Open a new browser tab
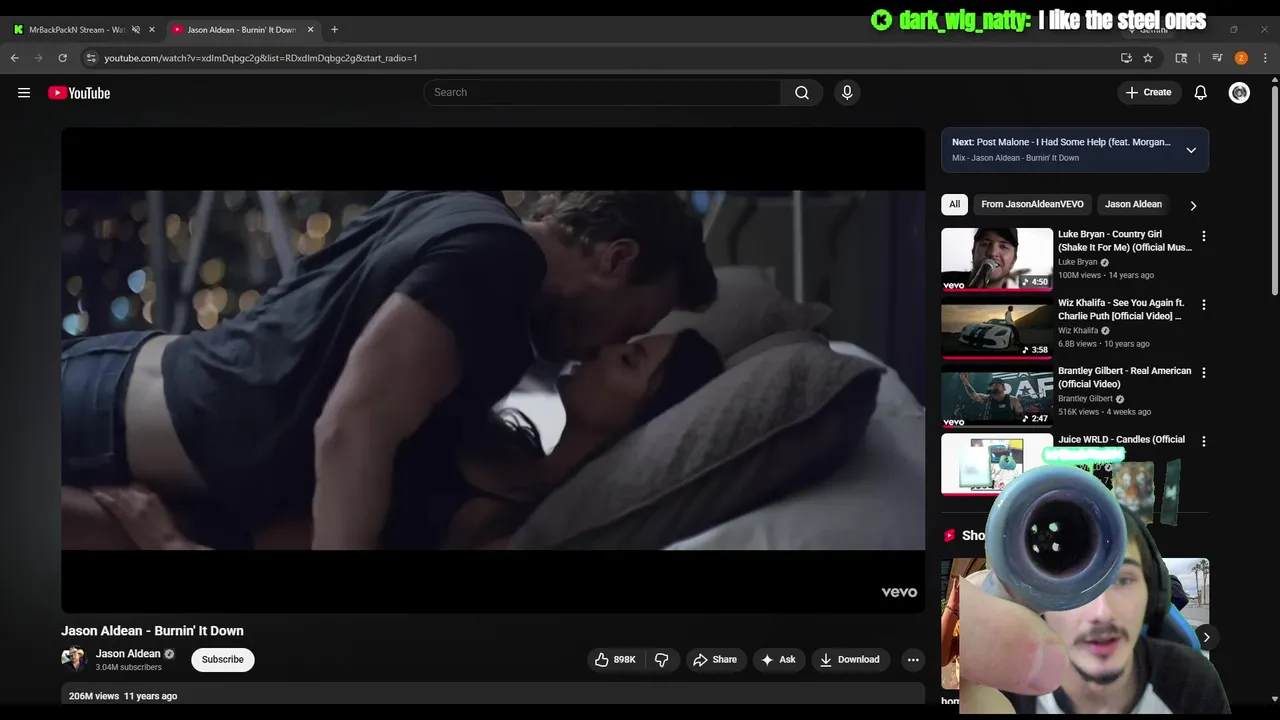Image resolution: width=1280 pixels, height=720 pixels. tap(334, 30)
